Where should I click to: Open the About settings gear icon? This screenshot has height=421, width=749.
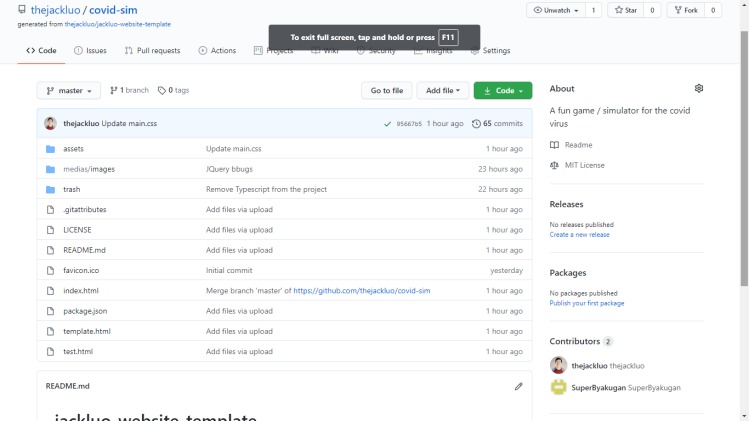point(699,88)
